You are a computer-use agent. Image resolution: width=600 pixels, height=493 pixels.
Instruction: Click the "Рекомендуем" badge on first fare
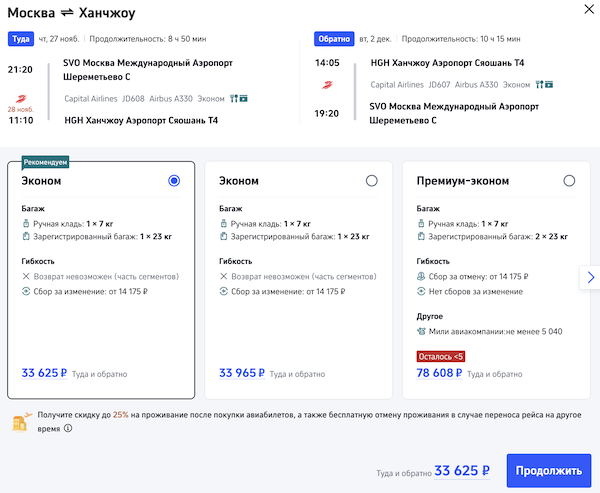coord(46,162)
